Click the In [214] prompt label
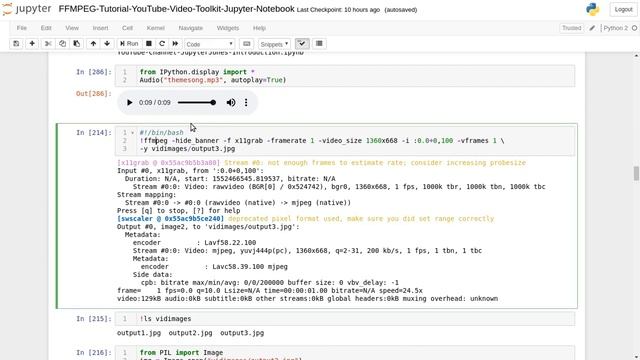 [94, 133]
